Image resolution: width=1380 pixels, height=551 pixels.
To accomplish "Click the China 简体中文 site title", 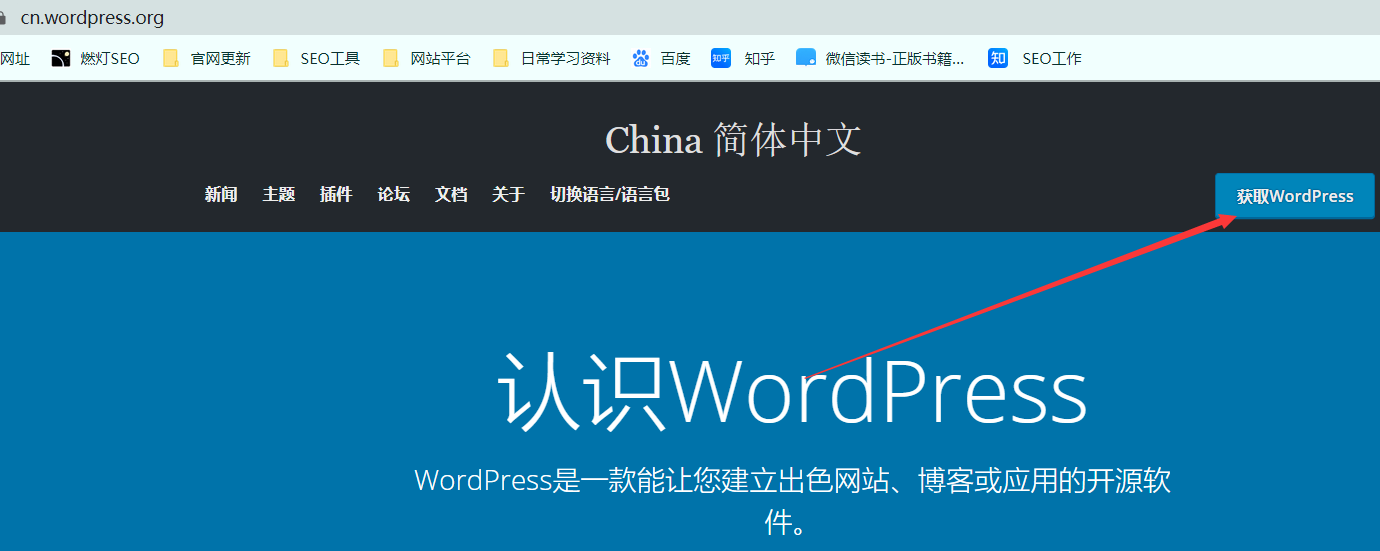I will pos(733,140).
